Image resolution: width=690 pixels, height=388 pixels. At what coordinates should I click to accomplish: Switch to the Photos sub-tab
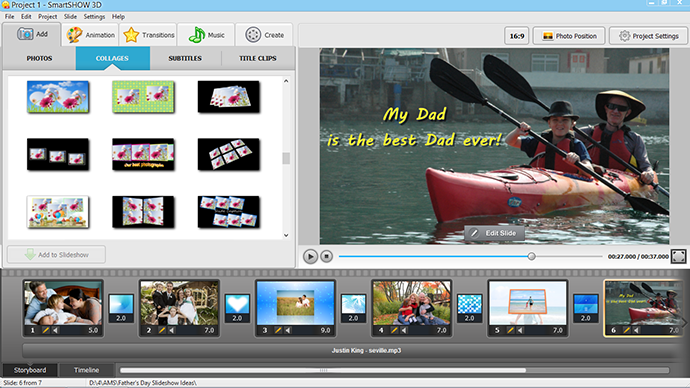(39, 58)
